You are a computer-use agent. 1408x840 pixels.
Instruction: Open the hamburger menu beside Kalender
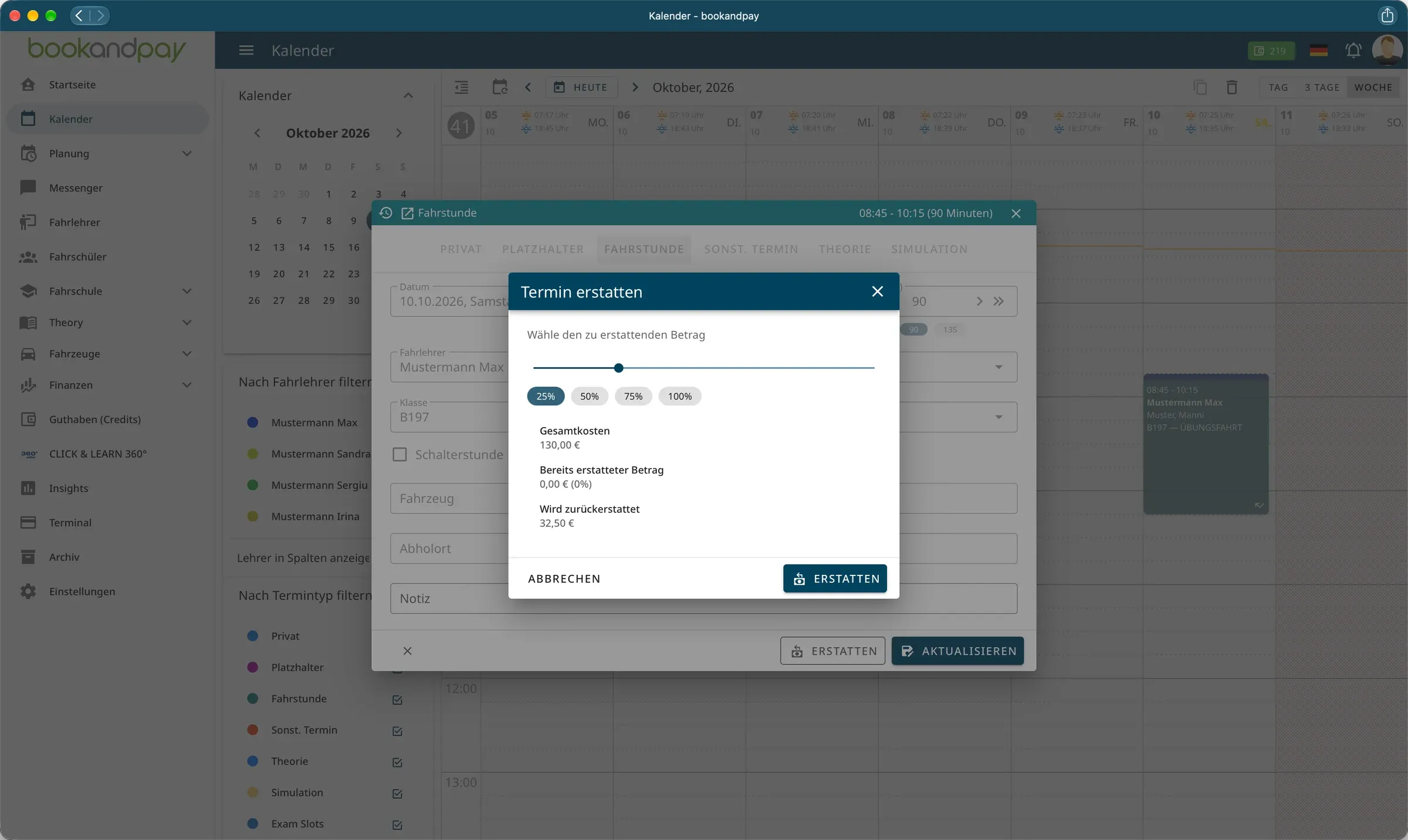coord(246,50)
